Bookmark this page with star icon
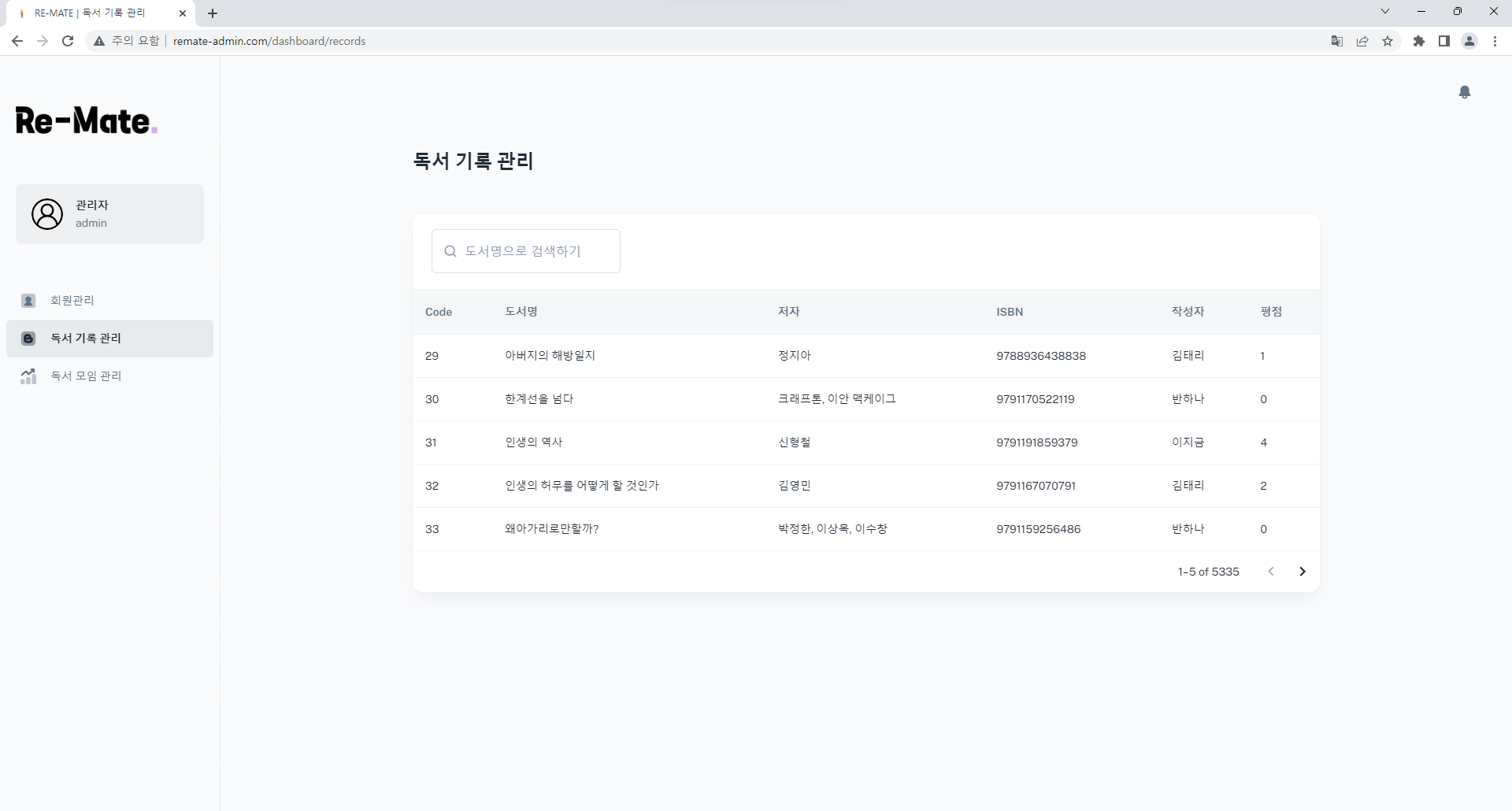This screenshot has height=811, width=1512. [x=1388, y=41]
